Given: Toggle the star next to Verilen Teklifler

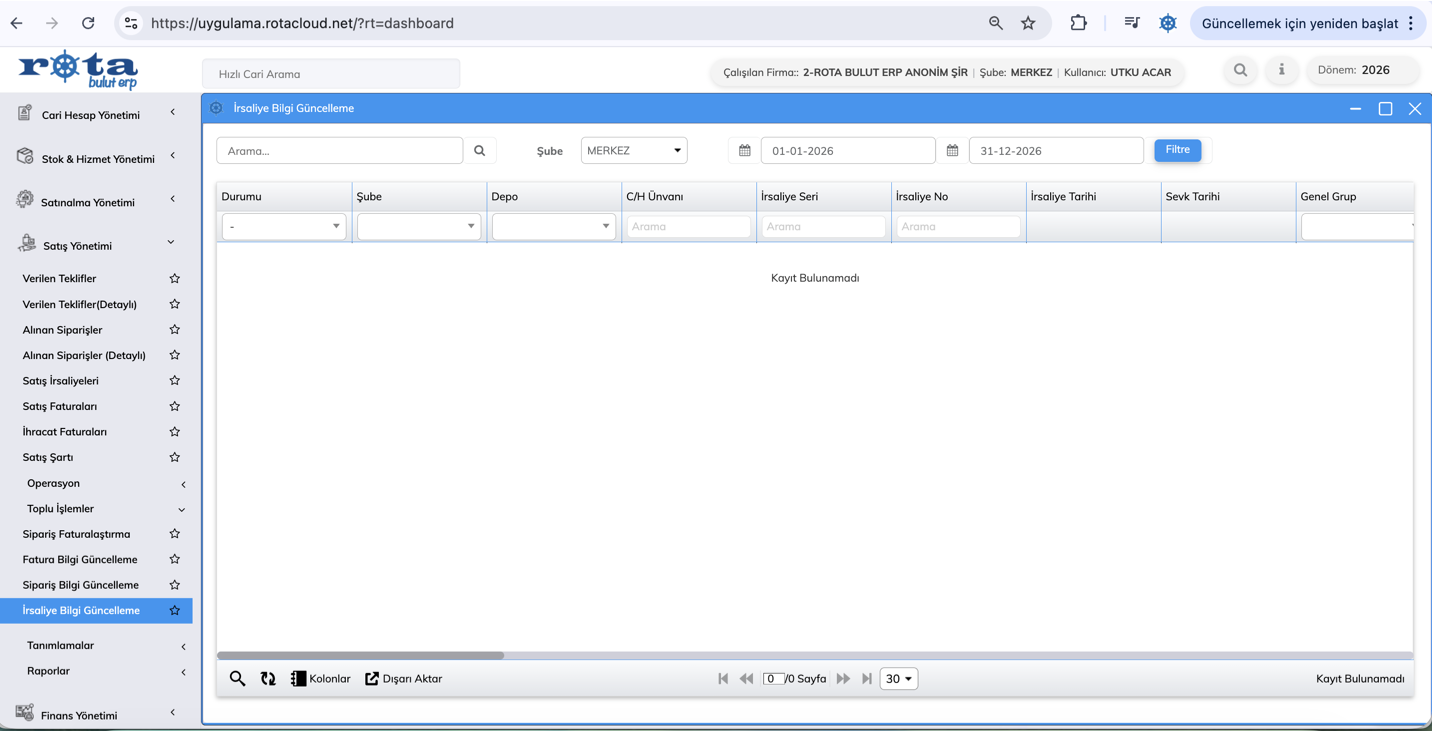Looking at the screenshot, I should pos(175,279).
